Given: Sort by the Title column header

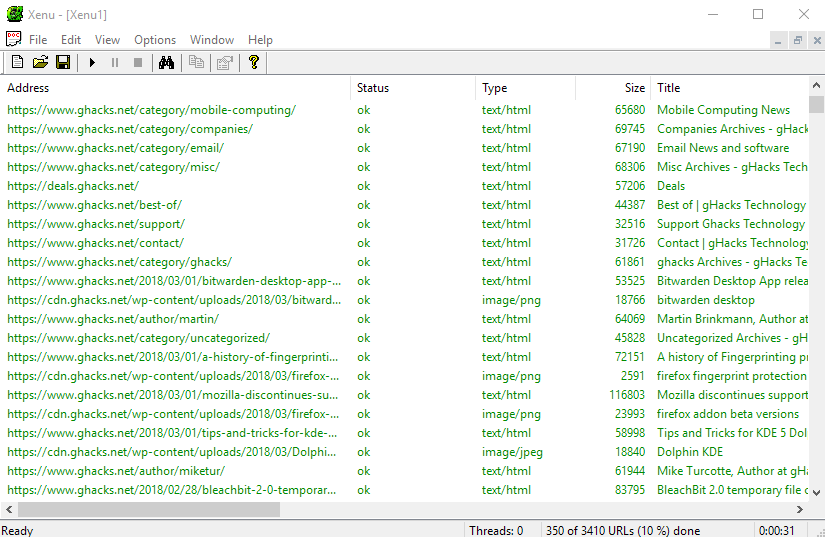Looking at the screenshot, I should pos(729,88).
